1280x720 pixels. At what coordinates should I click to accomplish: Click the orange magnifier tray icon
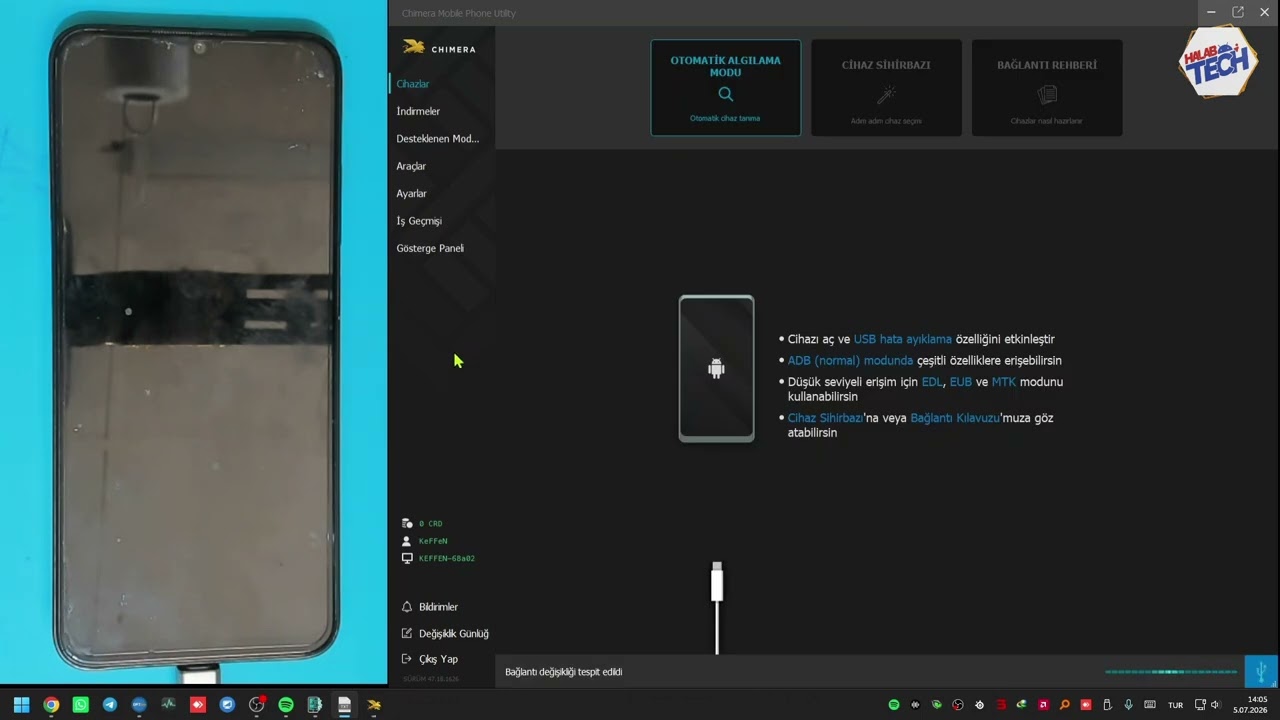point(1064,705)
